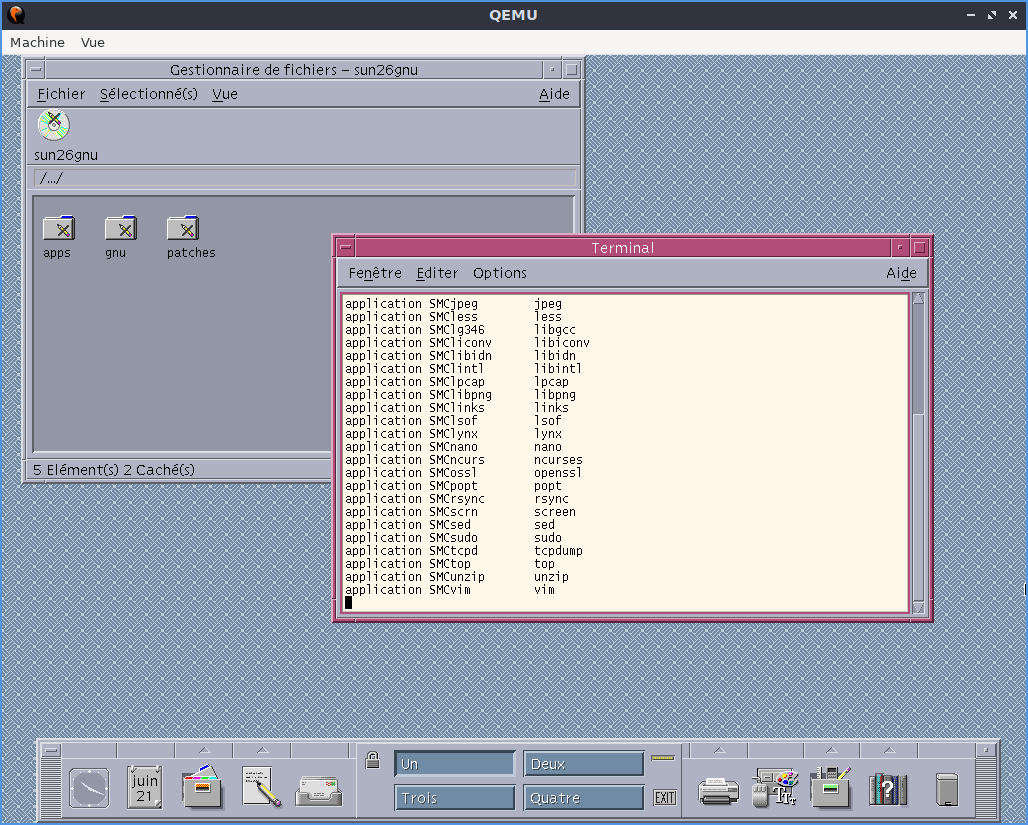Viewport: 1028px width, 825px height.
Task: Click the SMCvim line in Terminal
Action: click(450, 590)
